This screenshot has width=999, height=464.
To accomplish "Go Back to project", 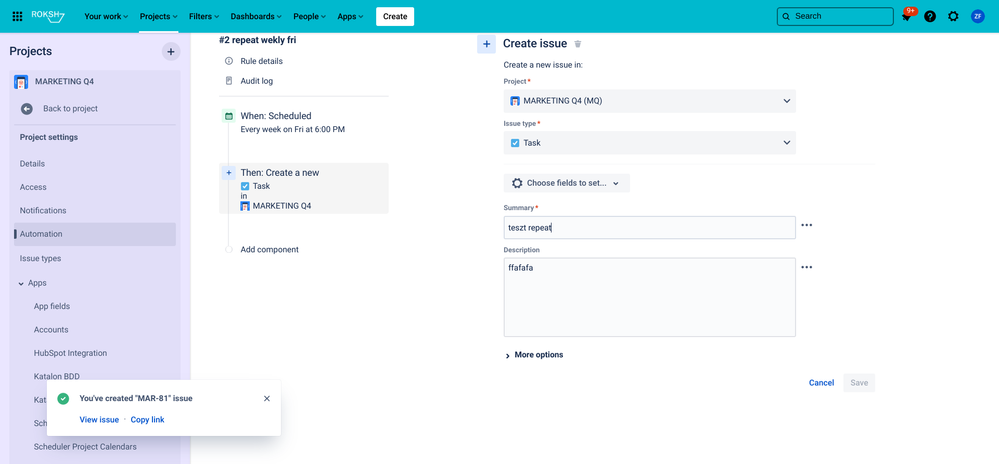I will click(x=70, y=108).
